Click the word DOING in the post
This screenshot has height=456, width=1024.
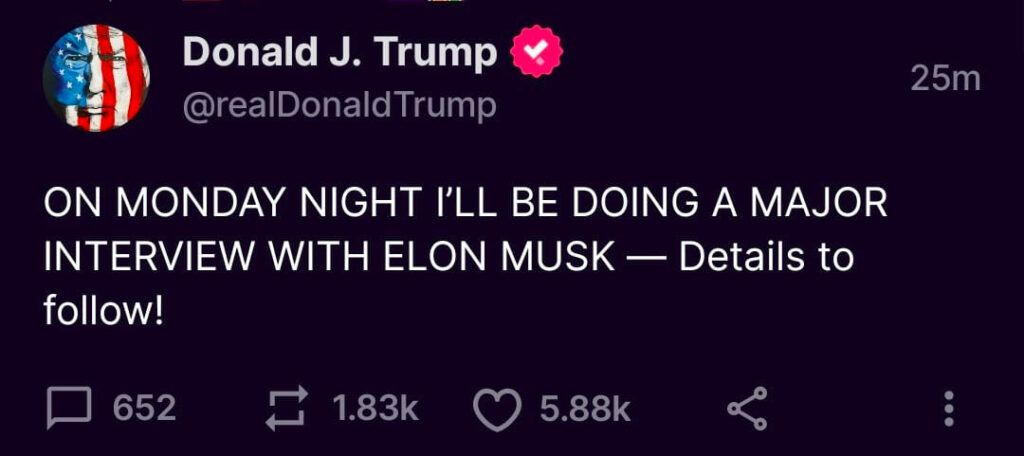[x=592, y=204]
